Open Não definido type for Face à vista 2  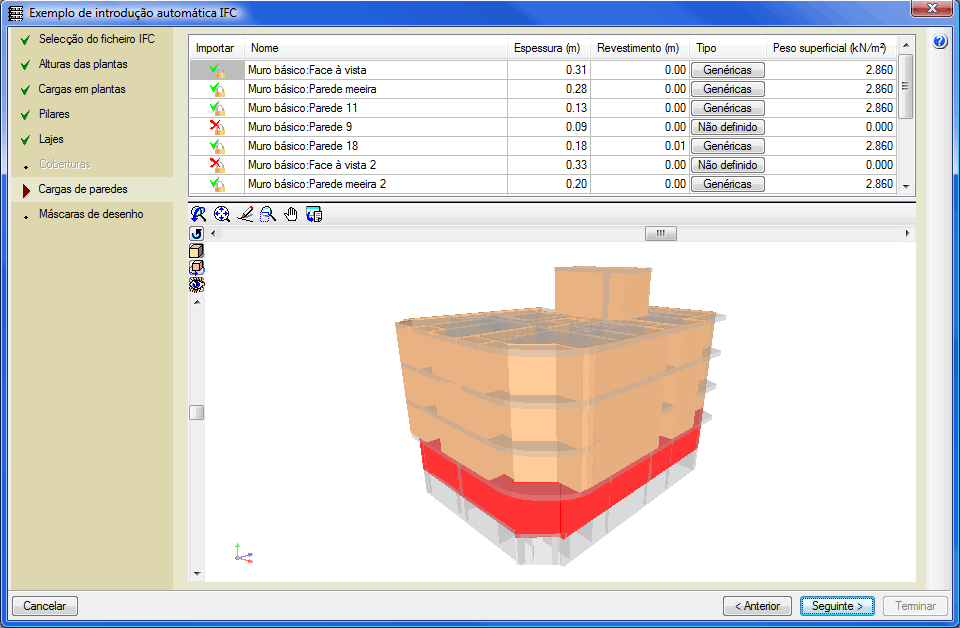[x=727, y=165]
